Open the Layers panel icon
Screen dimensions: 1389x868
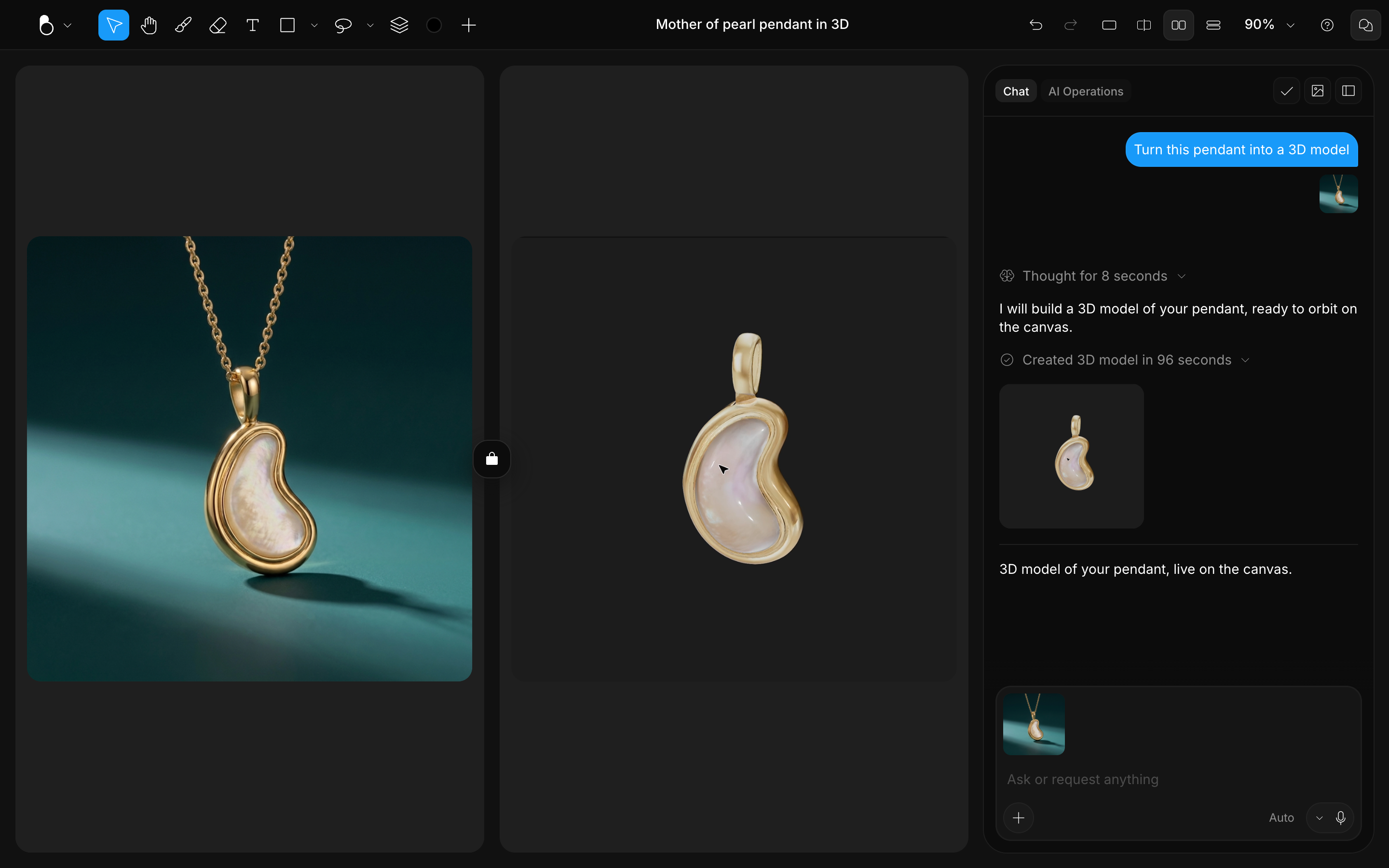coord(399,25)
